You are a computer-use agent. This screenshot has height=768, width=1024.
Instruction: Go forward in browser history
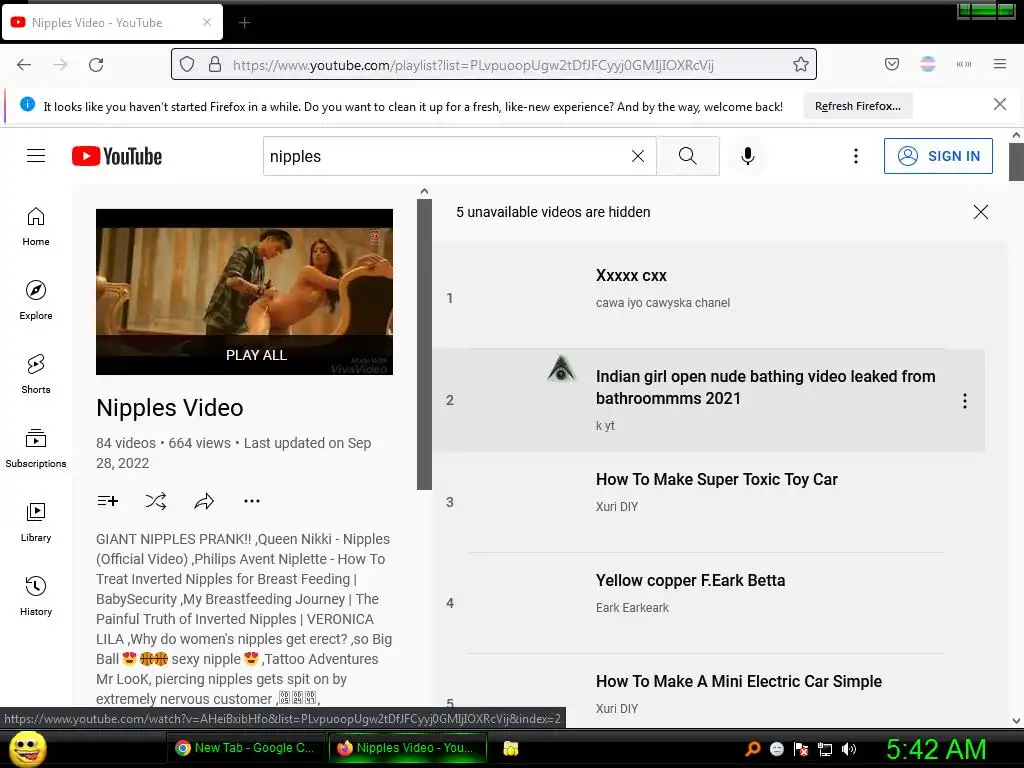pos(60,64)
